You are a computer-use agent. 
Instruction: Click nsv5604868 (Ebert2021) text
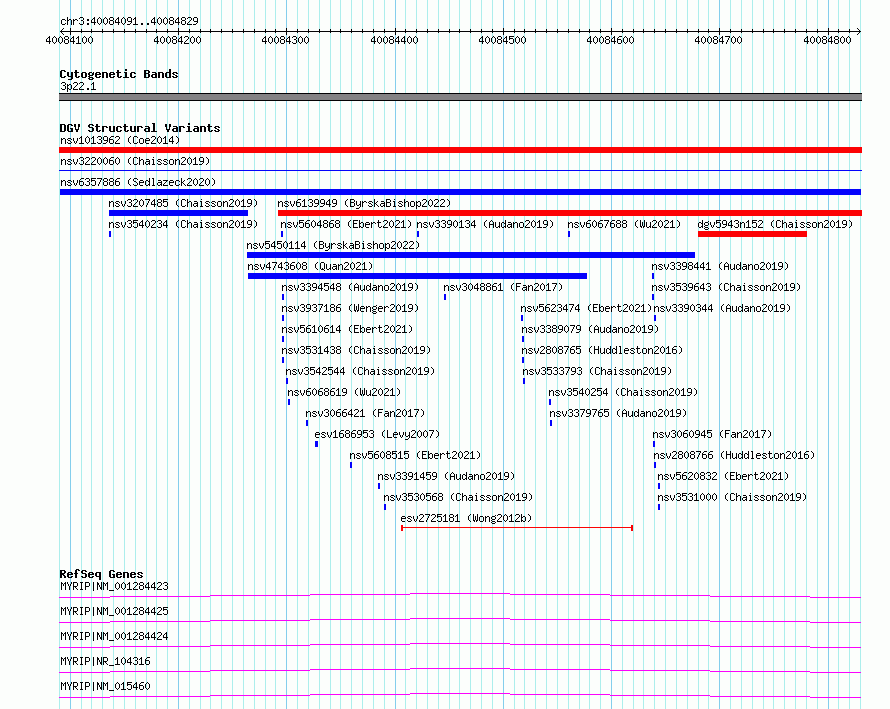[x=346, y=224]
